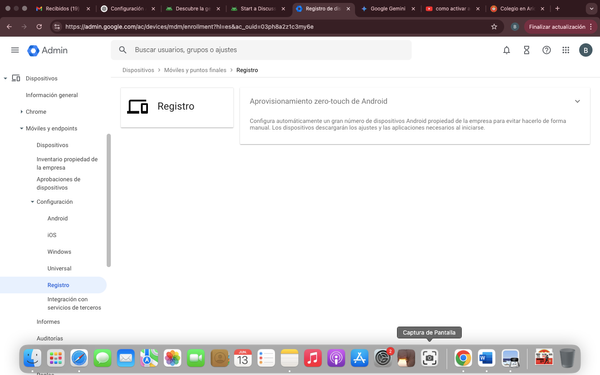Screen dimensions: 600x375
Task: Open Android under Configuración
Action: (x=57, y=218)
